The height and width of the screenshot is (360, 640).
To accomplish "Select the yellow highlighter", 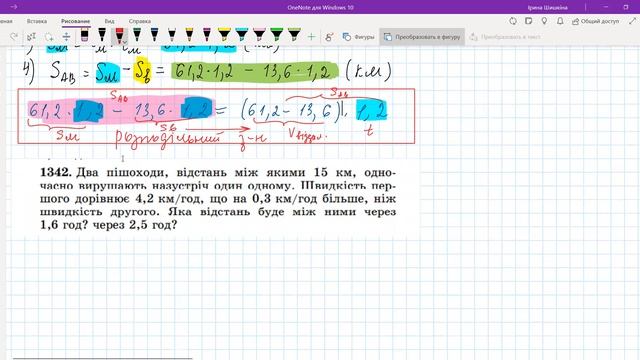I will [x=224, y=36].
